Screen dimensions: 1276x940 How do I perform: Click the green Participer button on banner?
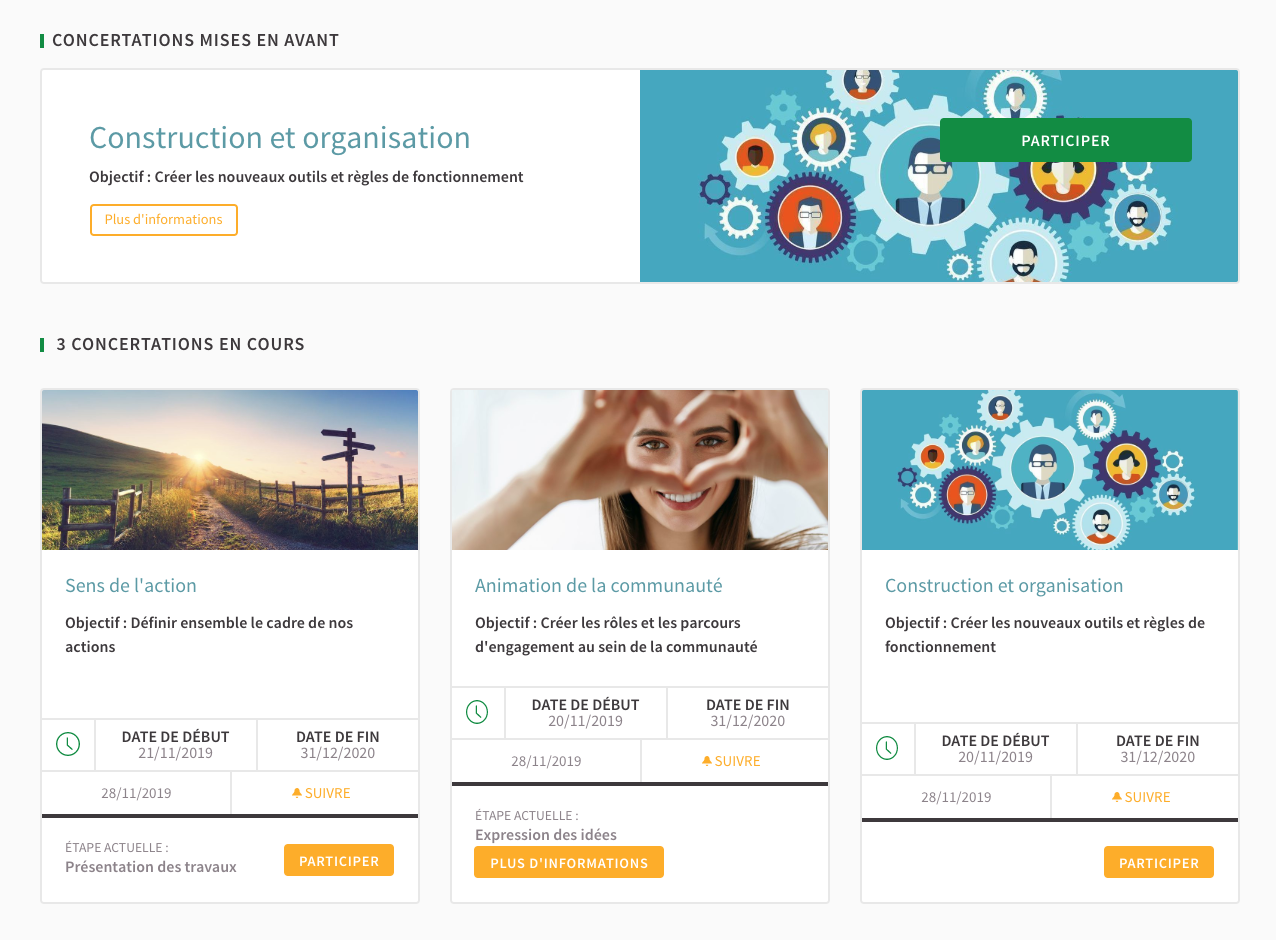(x=1066, y=140)
